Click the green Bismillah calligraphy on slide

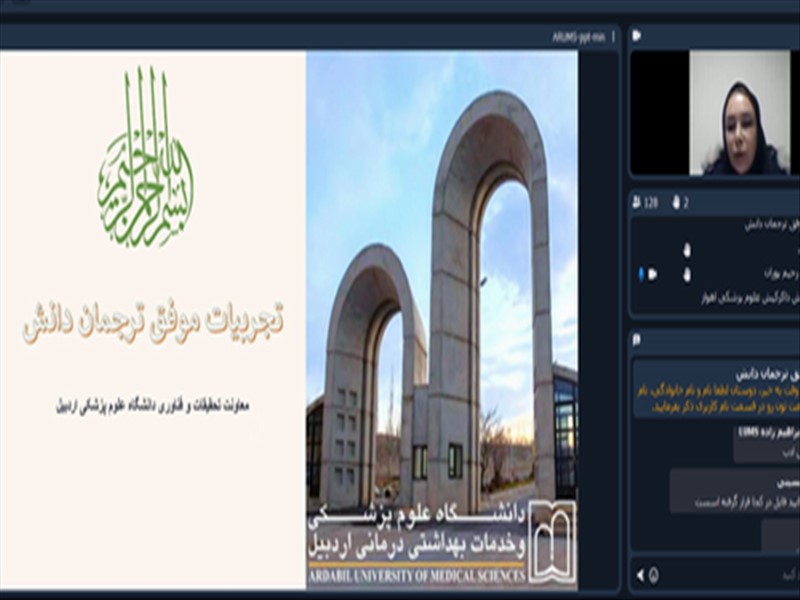pyautogui.click(x=146, y=157)
